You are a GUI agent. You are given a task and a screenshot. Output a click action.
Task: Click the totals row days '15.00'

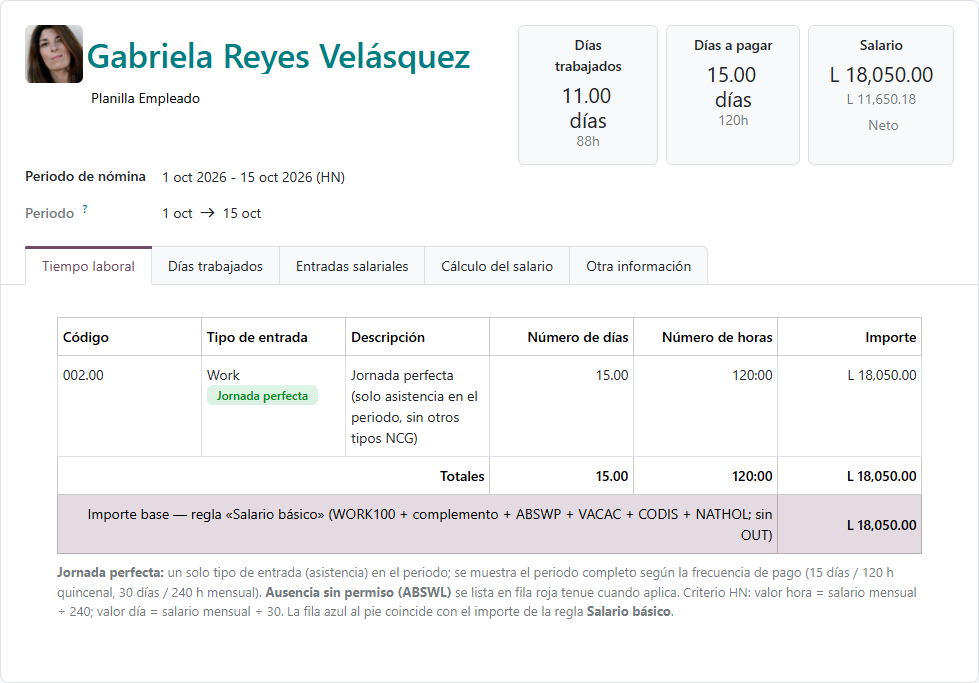pyautogui.click(x=612, y=476)
